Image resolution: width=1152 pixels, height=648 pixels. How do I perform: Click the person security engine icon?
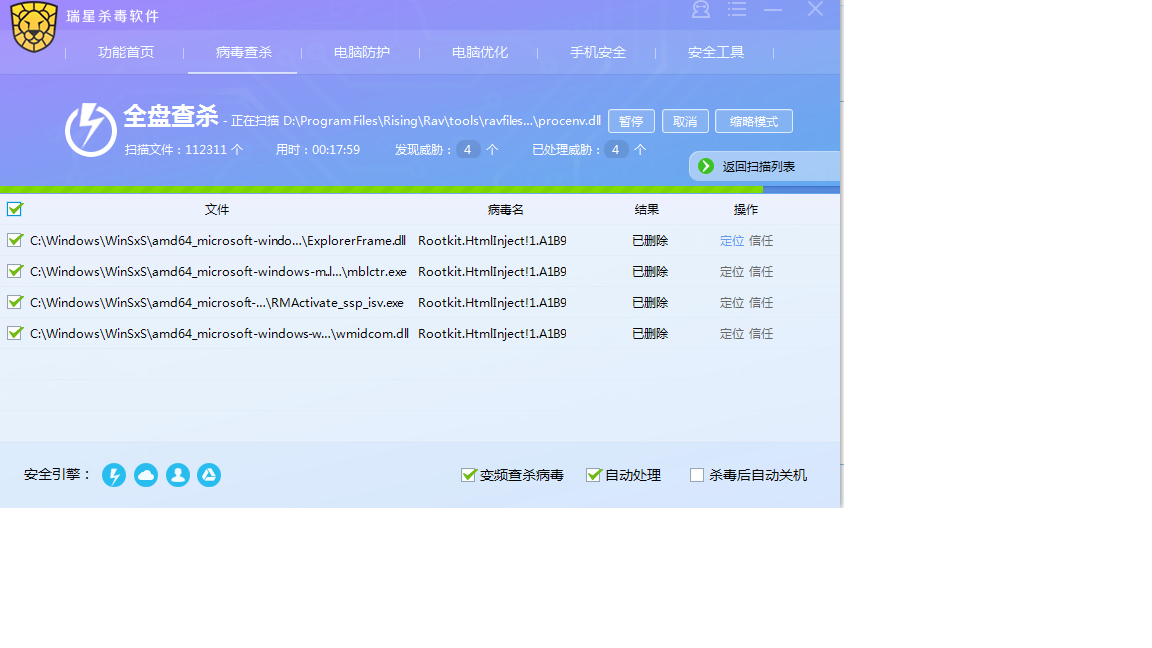coord(178,475)
